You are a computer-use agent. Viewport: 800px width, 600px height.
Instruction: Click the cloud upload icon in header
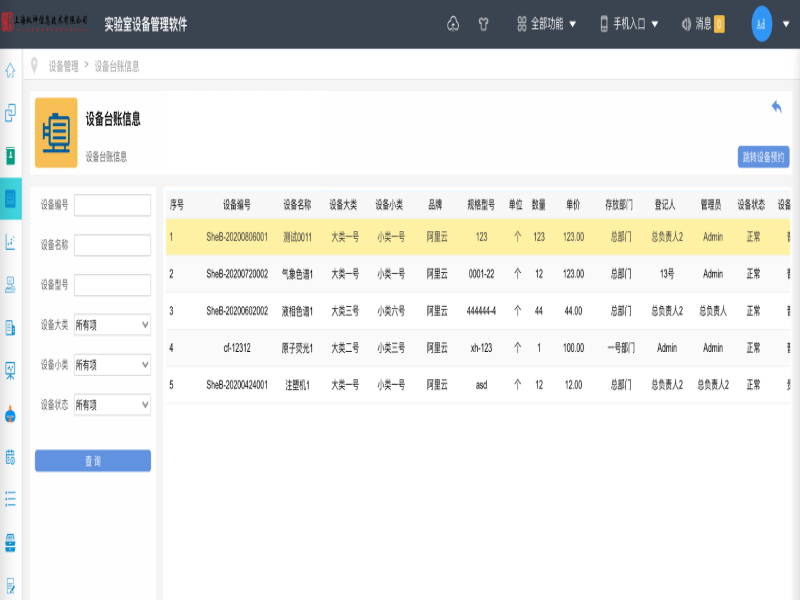point(452,24)
